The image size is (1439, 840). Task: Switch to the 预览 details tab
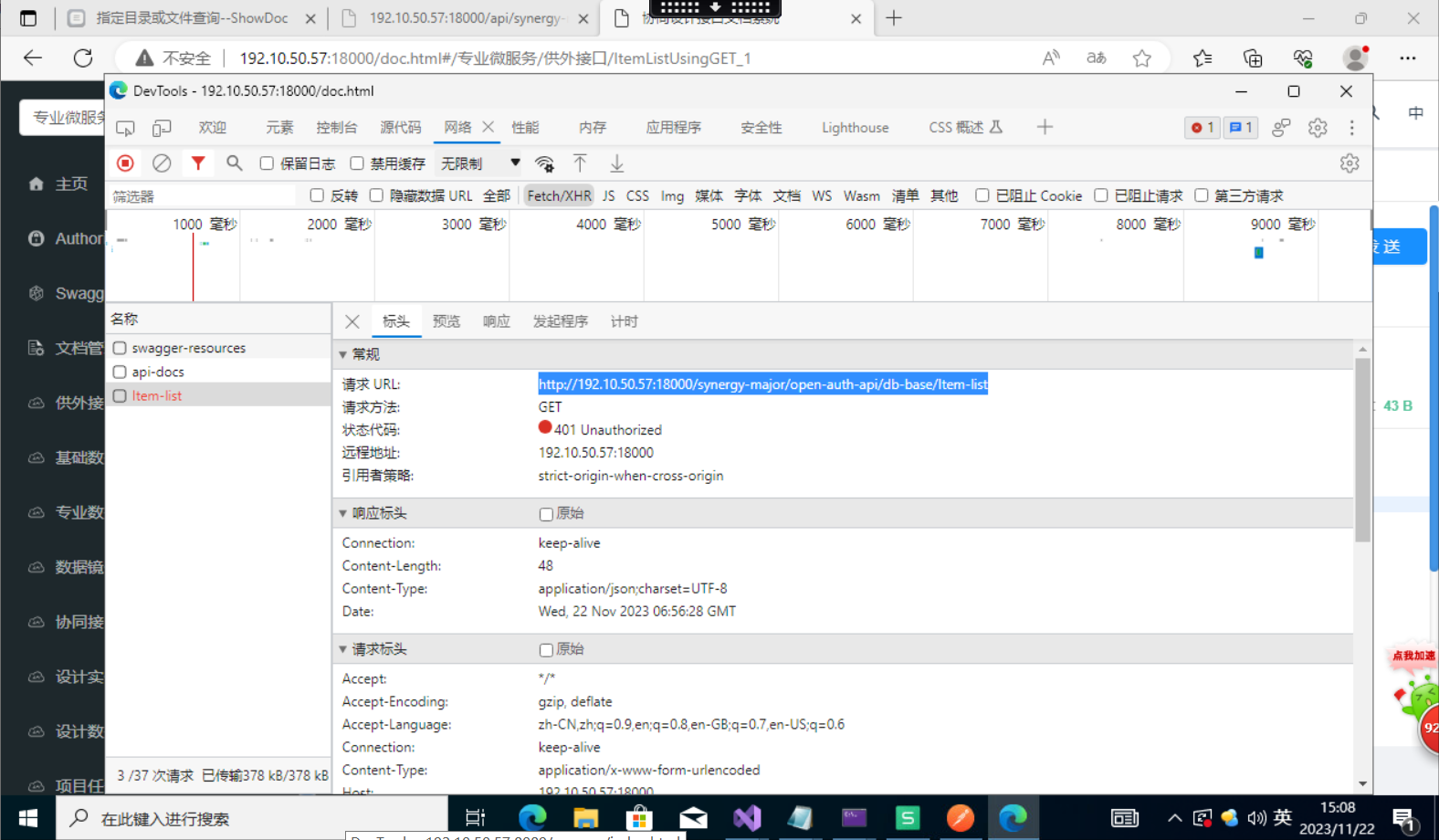(446, 321)
